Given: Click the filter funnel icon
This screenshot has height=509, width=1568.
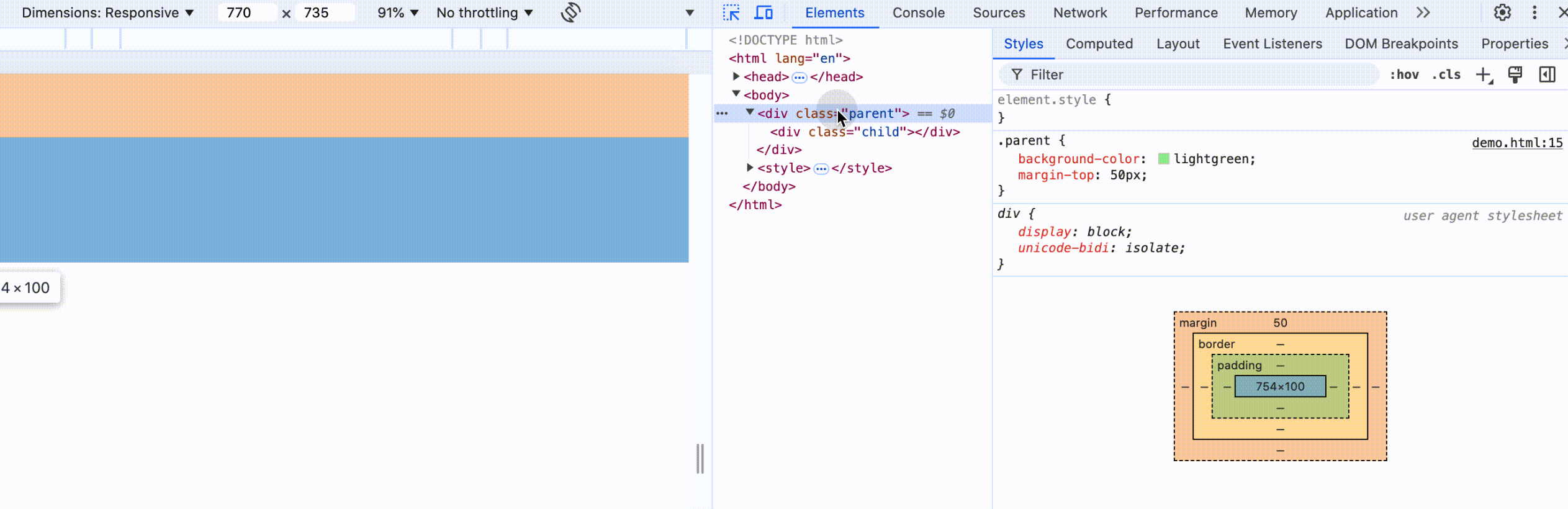Looking at the screenshot, I should click(x=1017, y=74).
